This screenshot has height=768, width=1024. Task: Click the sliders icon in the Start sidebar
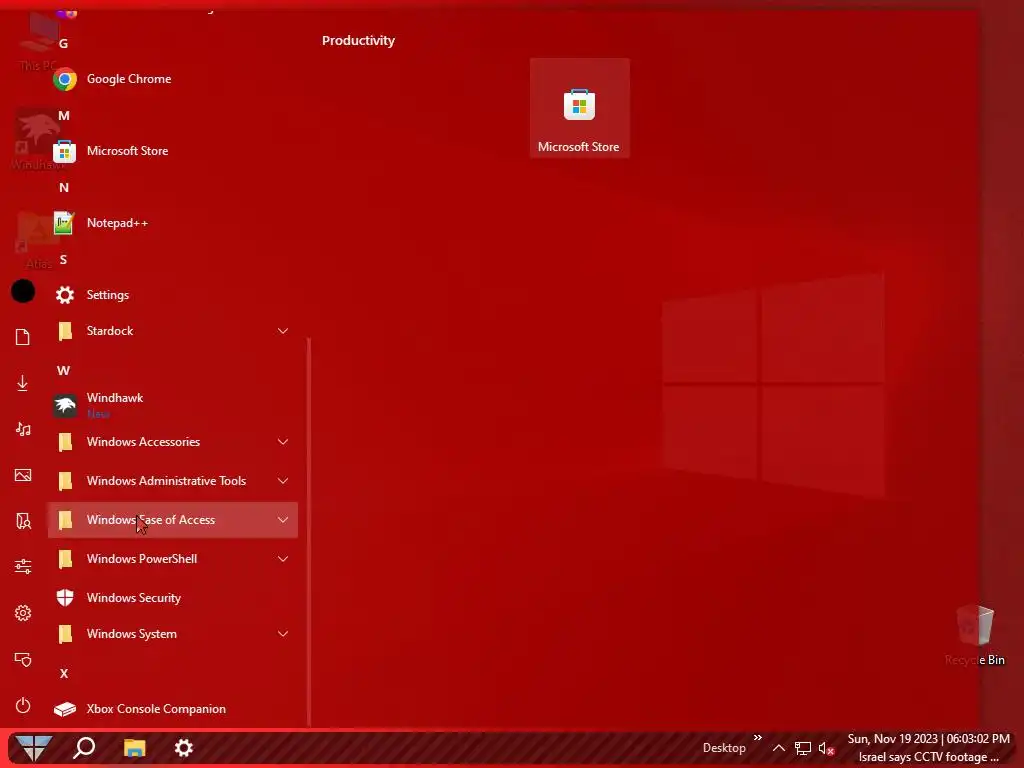[x=23, y=566]
